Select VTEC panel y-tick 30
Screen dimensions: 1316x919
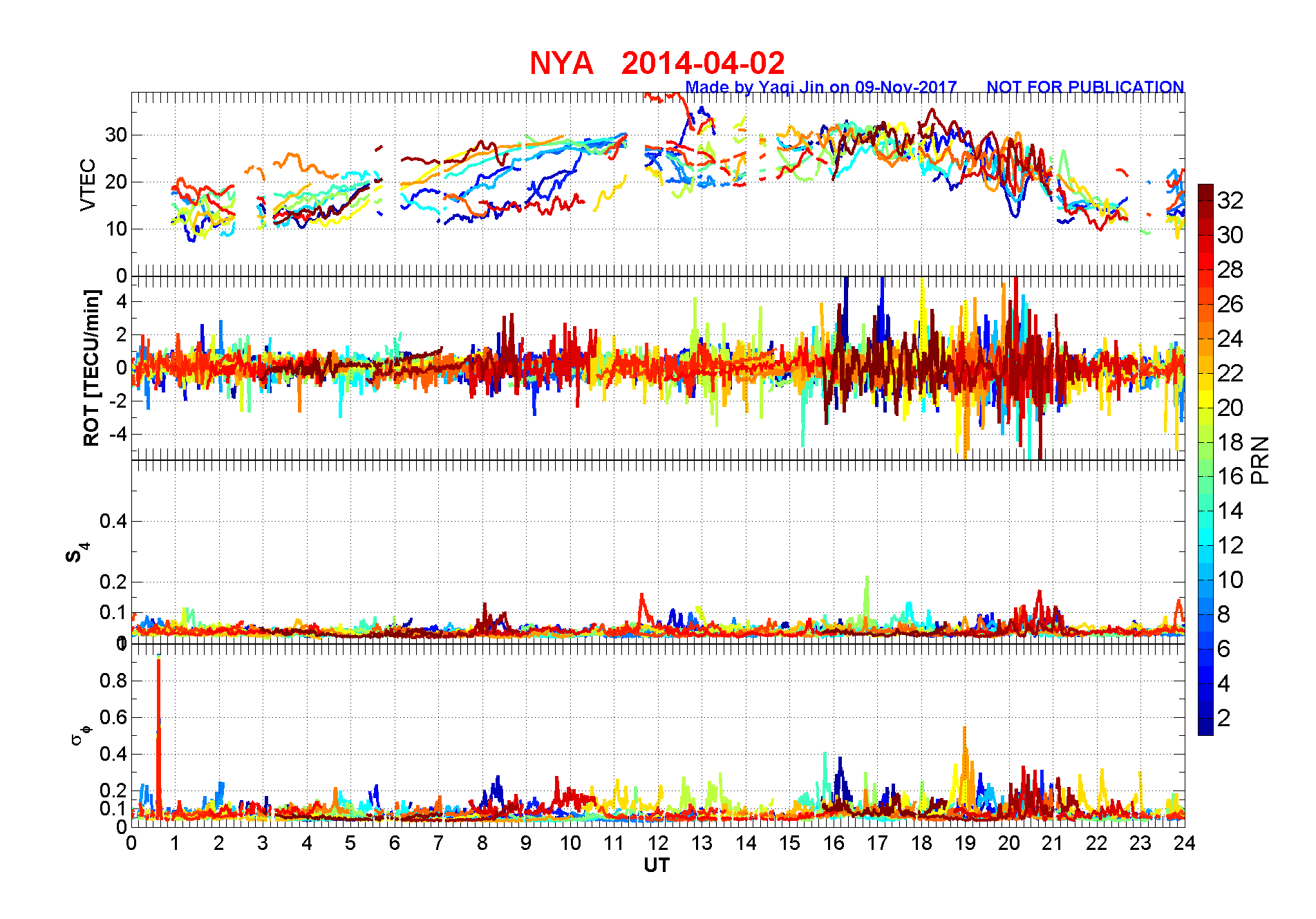[x=116, y=135]
